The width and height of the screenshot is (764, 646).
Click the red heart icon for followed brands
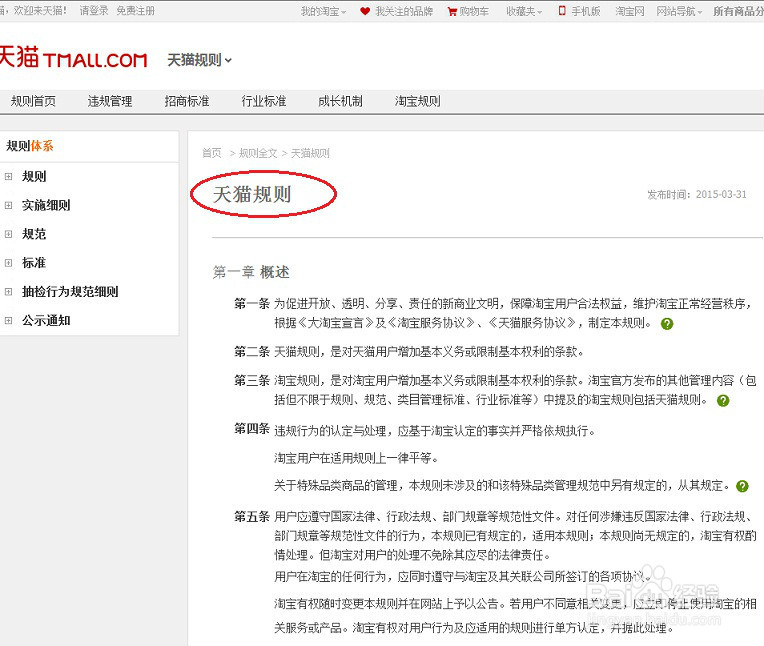pos(365,11)
